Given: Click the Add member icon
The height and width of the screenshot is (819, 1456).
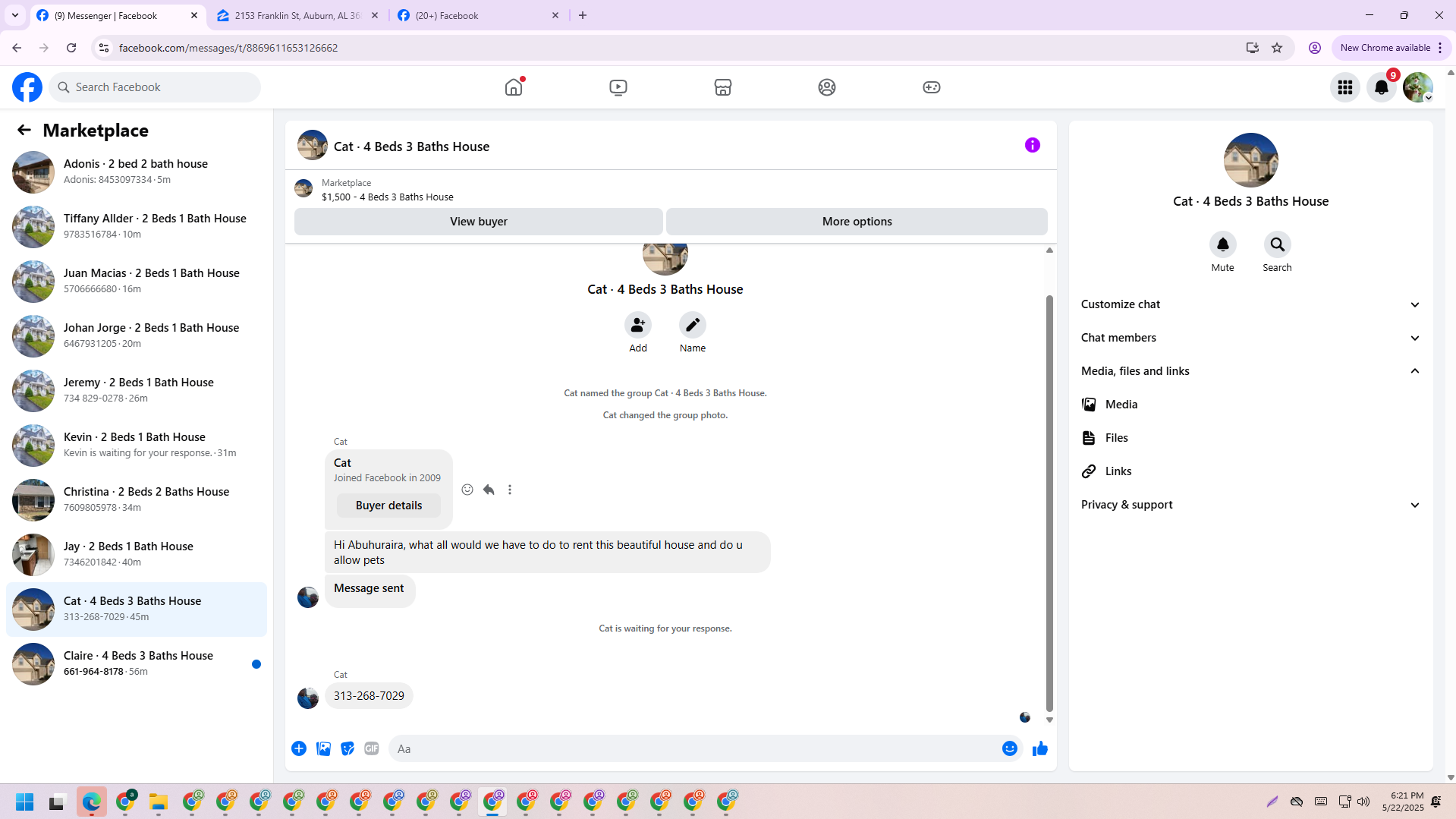Looking at the screenshot, I should (638, 325).
